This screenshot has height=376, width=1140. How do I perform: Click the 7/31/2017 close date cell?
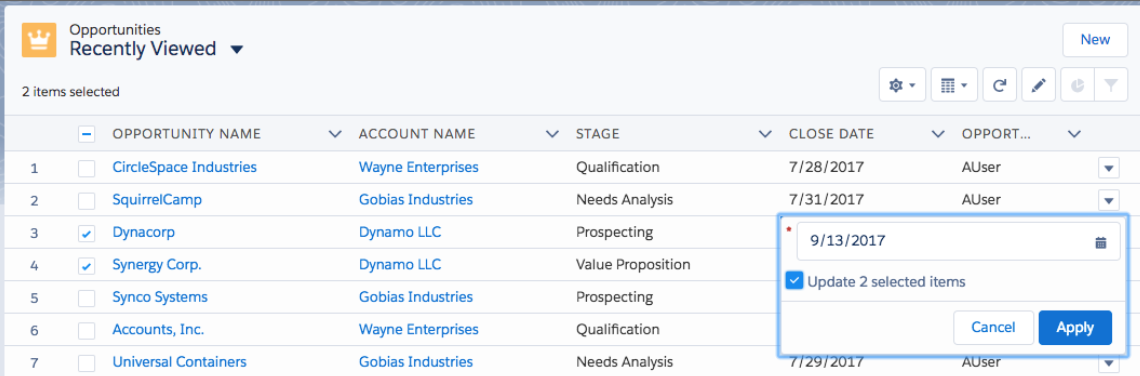(x=826, y=199)
